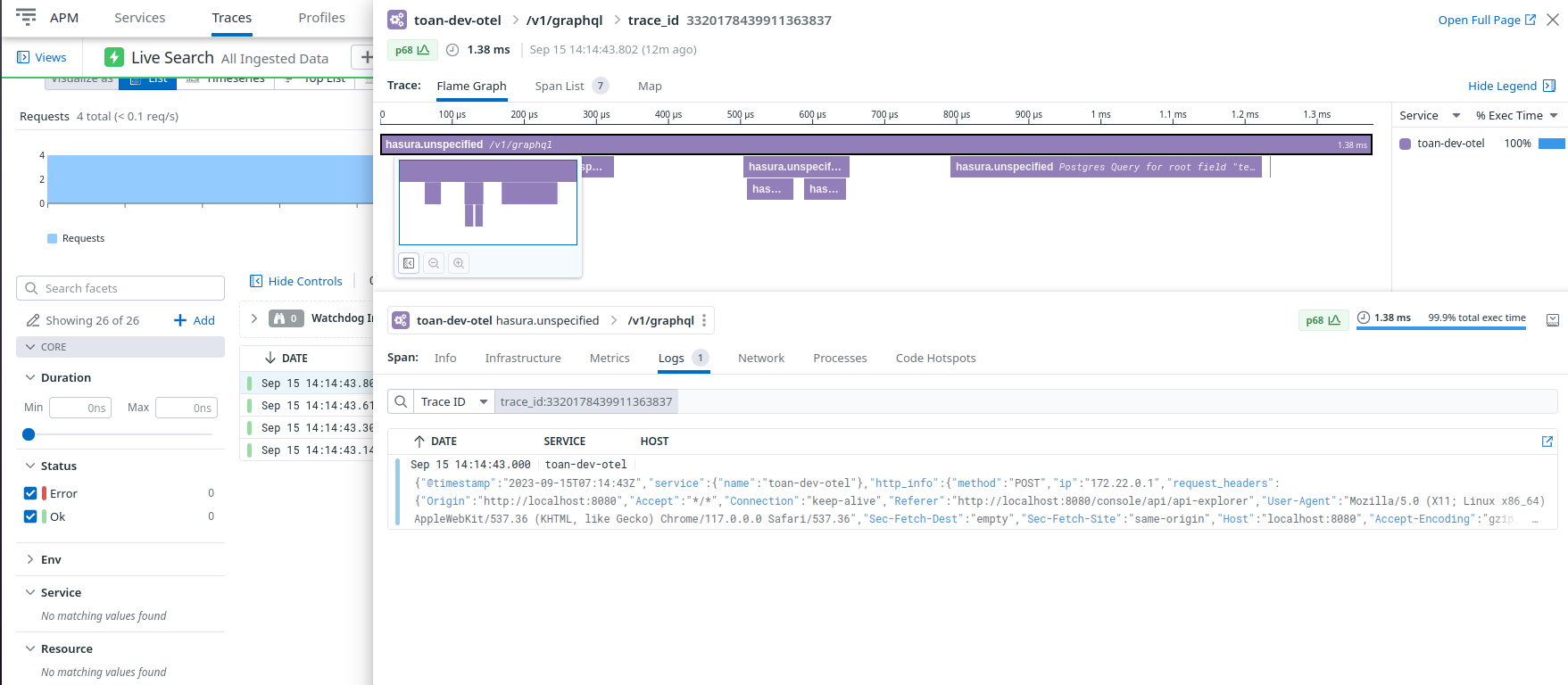The width and height of the screenshot is (1568, 685).
Task: Open the span Info tab
Action: 445,358
